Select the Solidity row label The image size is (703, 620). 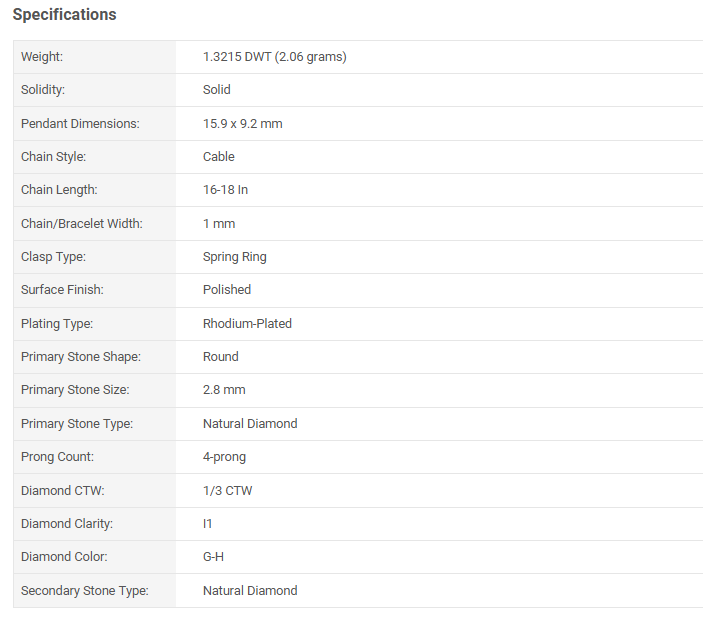click(x=43, y=90)
